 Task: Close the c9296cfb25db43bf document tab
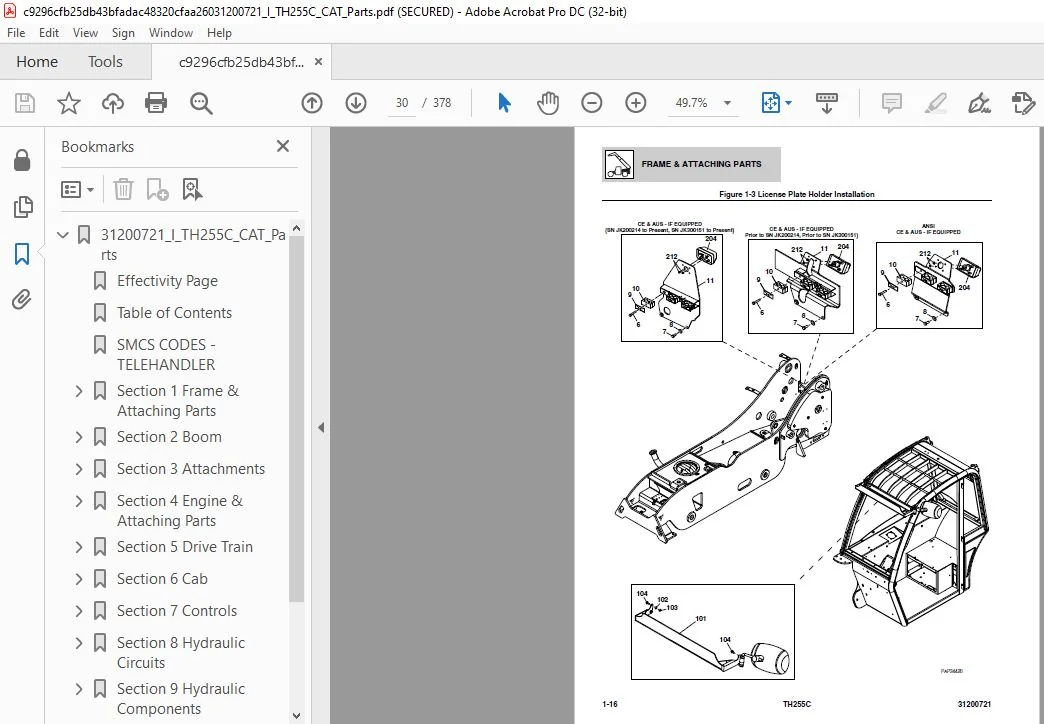(318, 62)
